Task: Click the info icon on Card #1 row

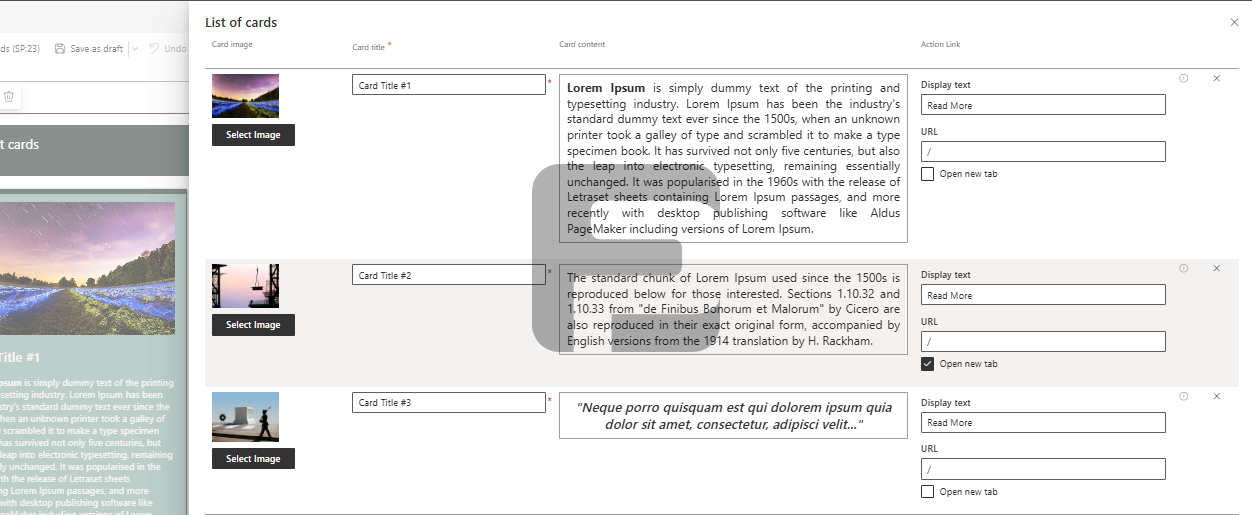Action: point(1183,78)
